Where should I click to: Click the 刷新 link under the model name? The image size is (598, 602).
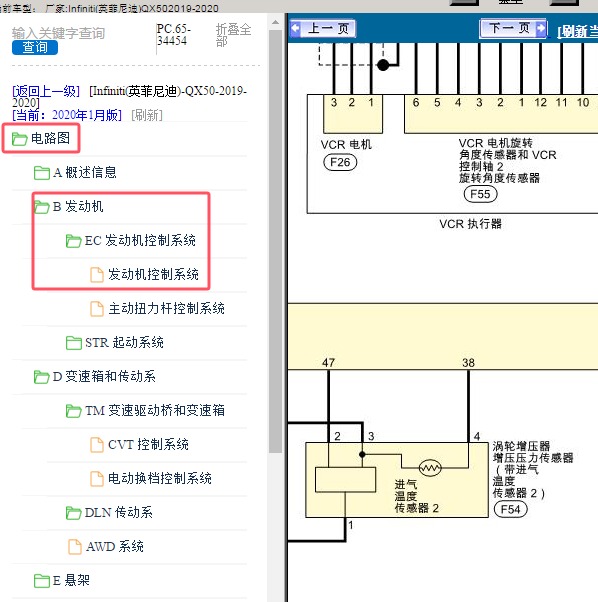(147, 115)
